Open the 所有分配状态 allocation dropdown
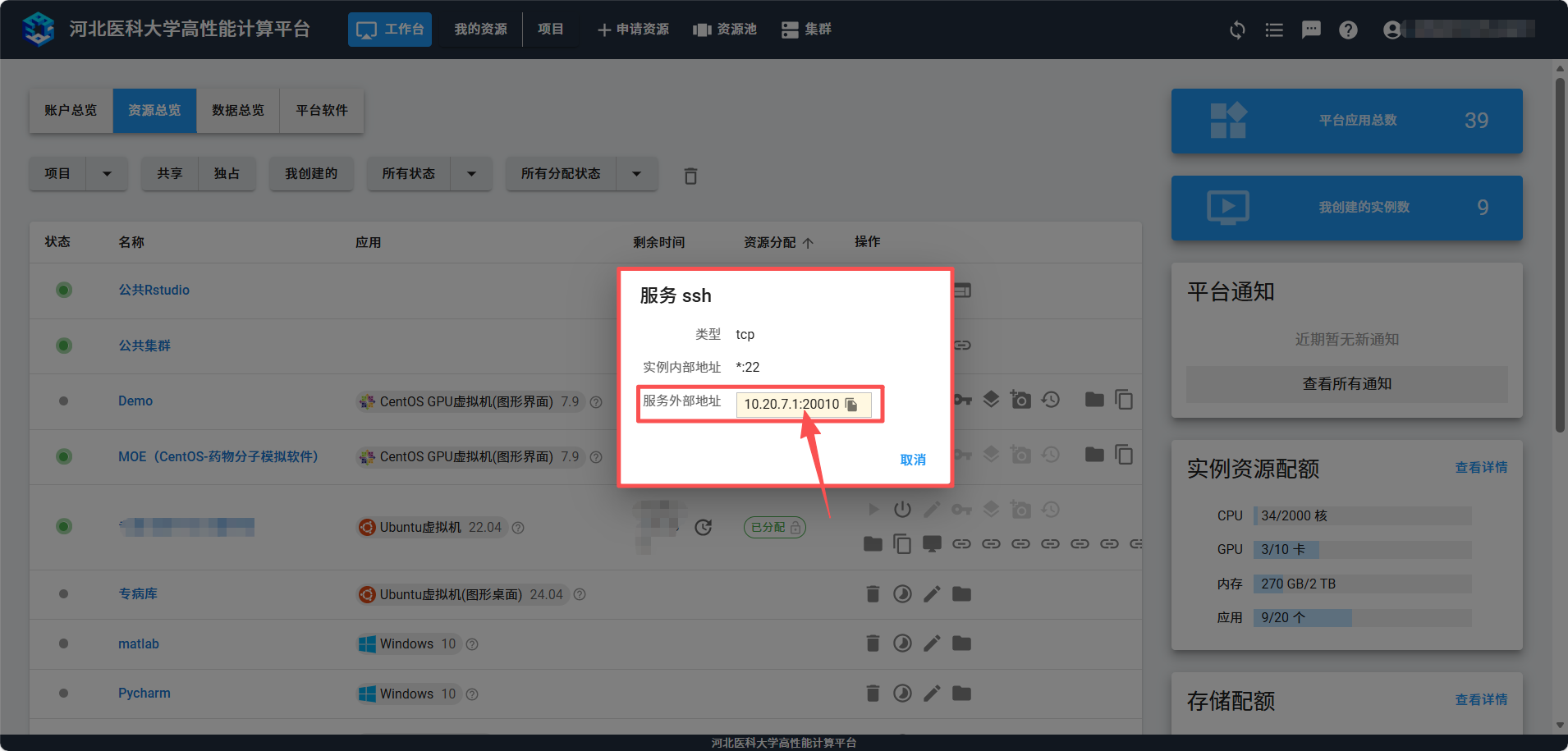The height and width of the screenshot is (751, 1568). coord(636,174)
